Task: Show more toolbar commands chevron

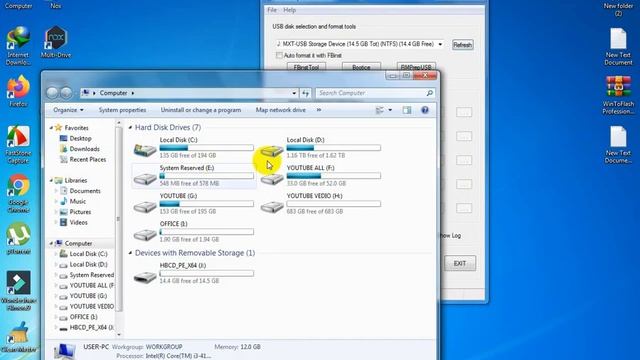Action: coord(319,110)
